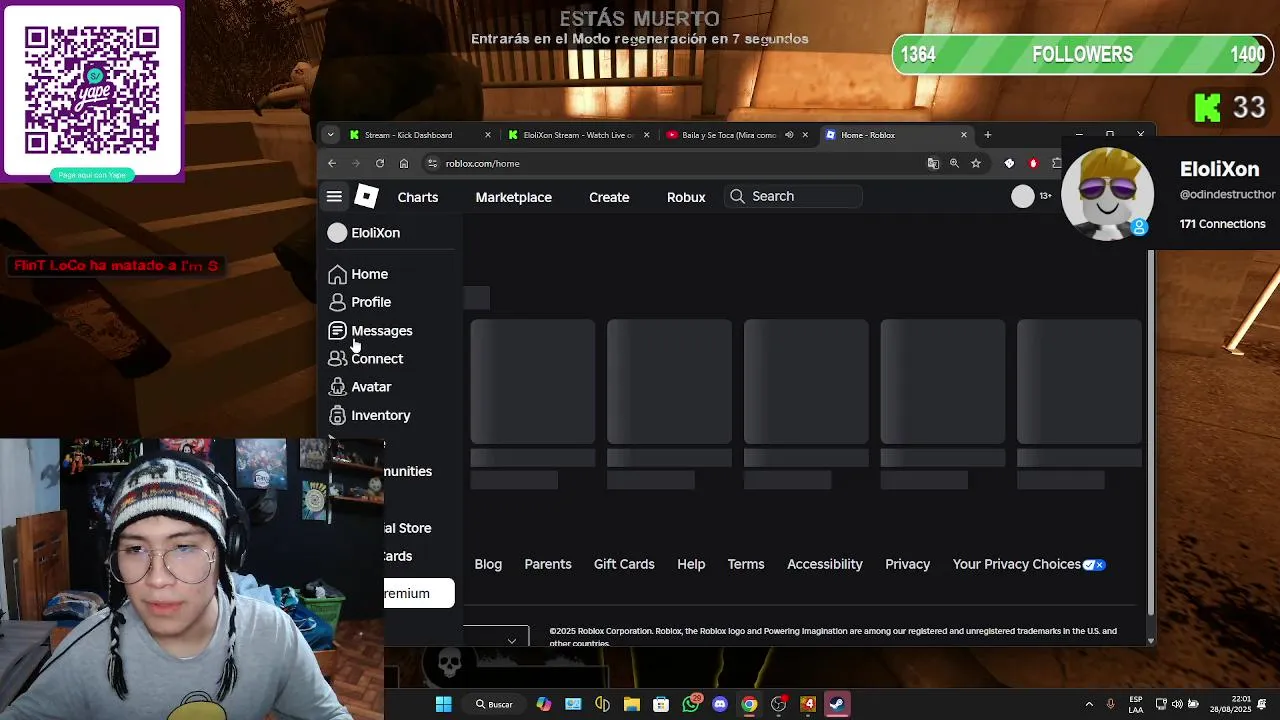The width and height of the screenshot is (1280, 720).
Task: Open the Terms footer link
Action: [746, 564]
